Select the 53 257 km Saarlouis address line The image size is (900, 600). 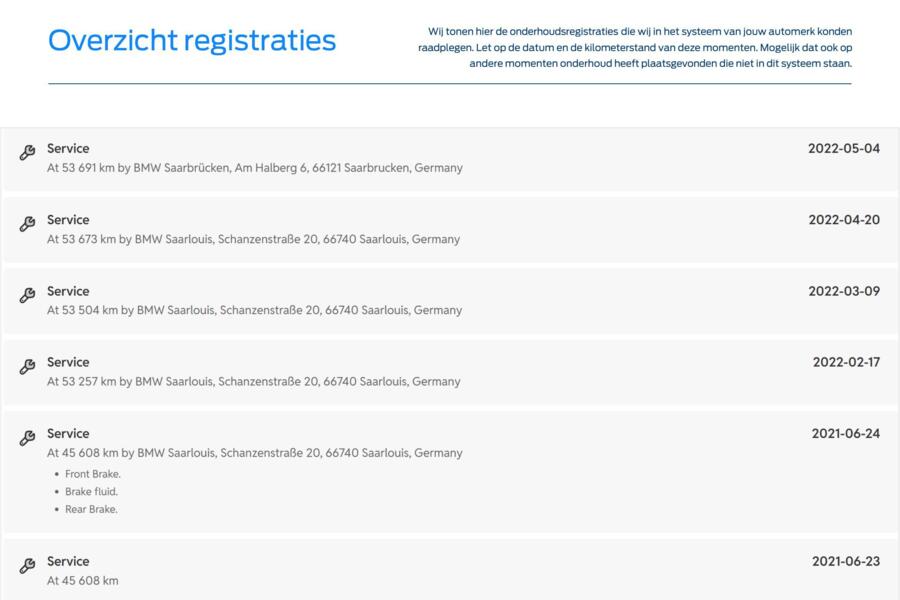(254, 381)
